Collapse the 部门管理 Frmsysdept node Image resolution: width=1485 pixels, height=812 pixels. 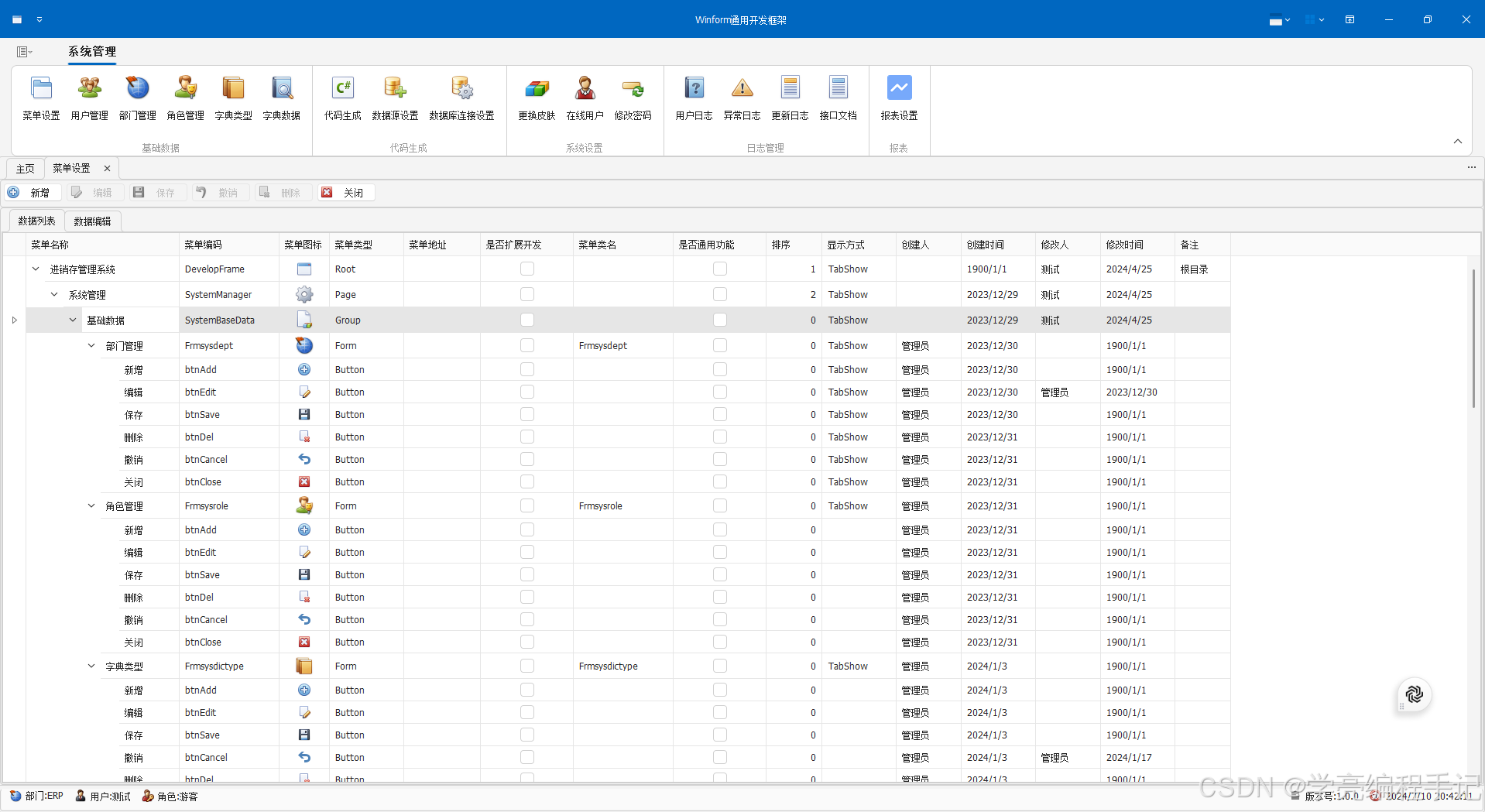coord(91,345)
